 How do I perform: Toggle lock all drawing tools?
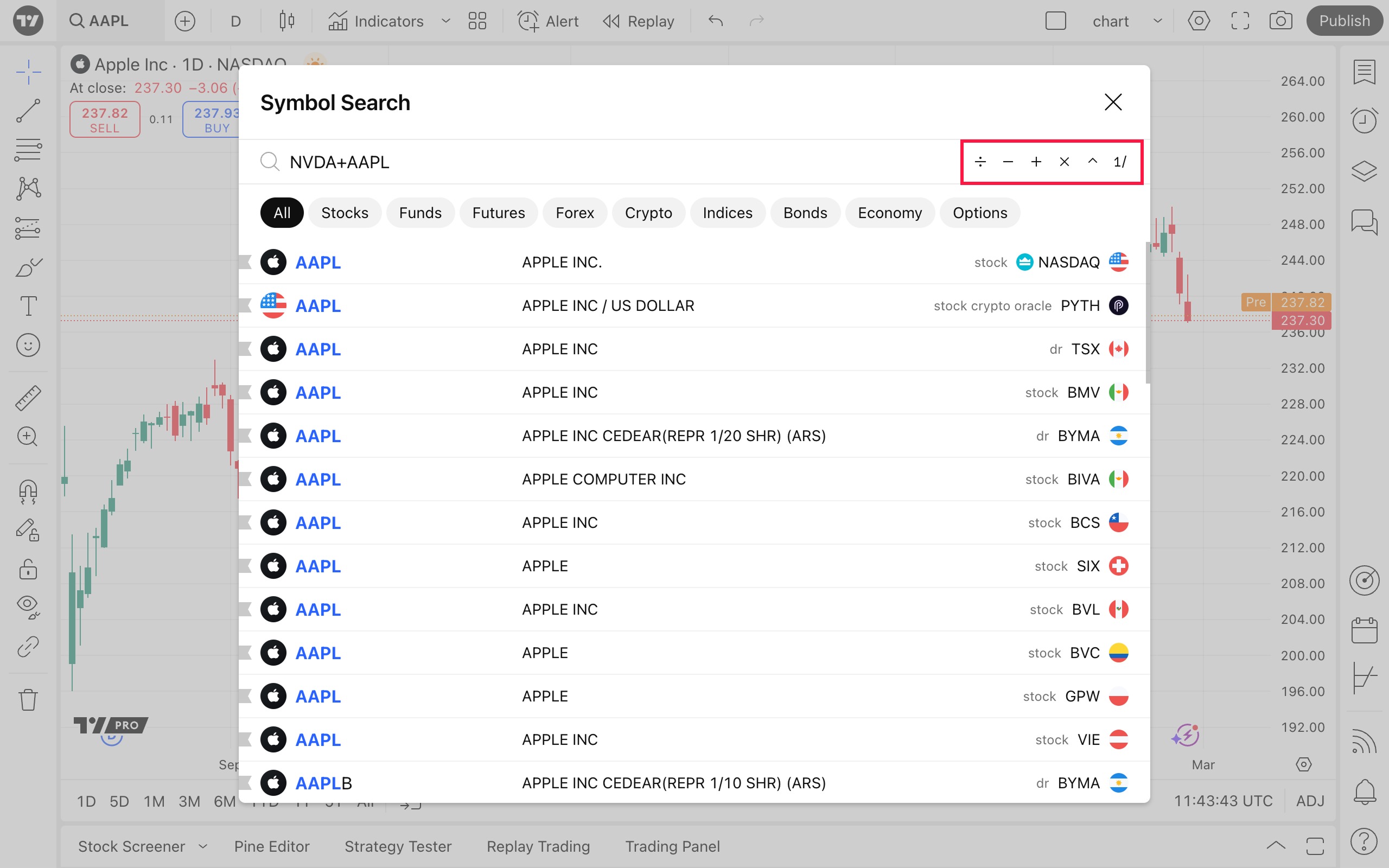[x=28, y=569]
